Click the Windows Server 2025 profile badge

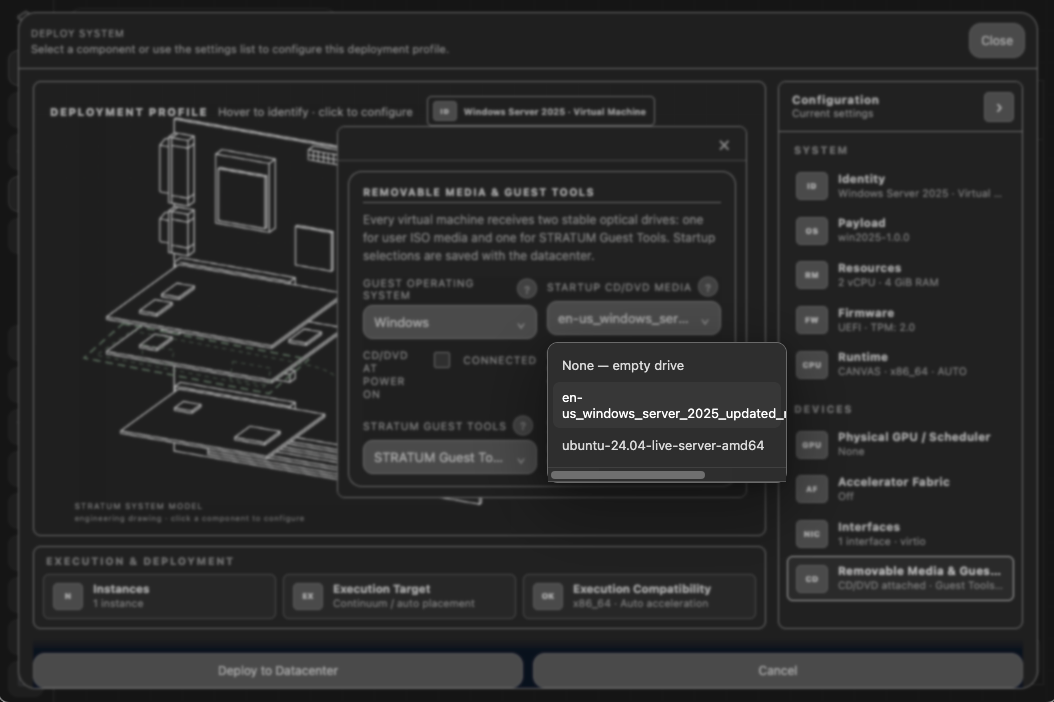coord(540,112)
